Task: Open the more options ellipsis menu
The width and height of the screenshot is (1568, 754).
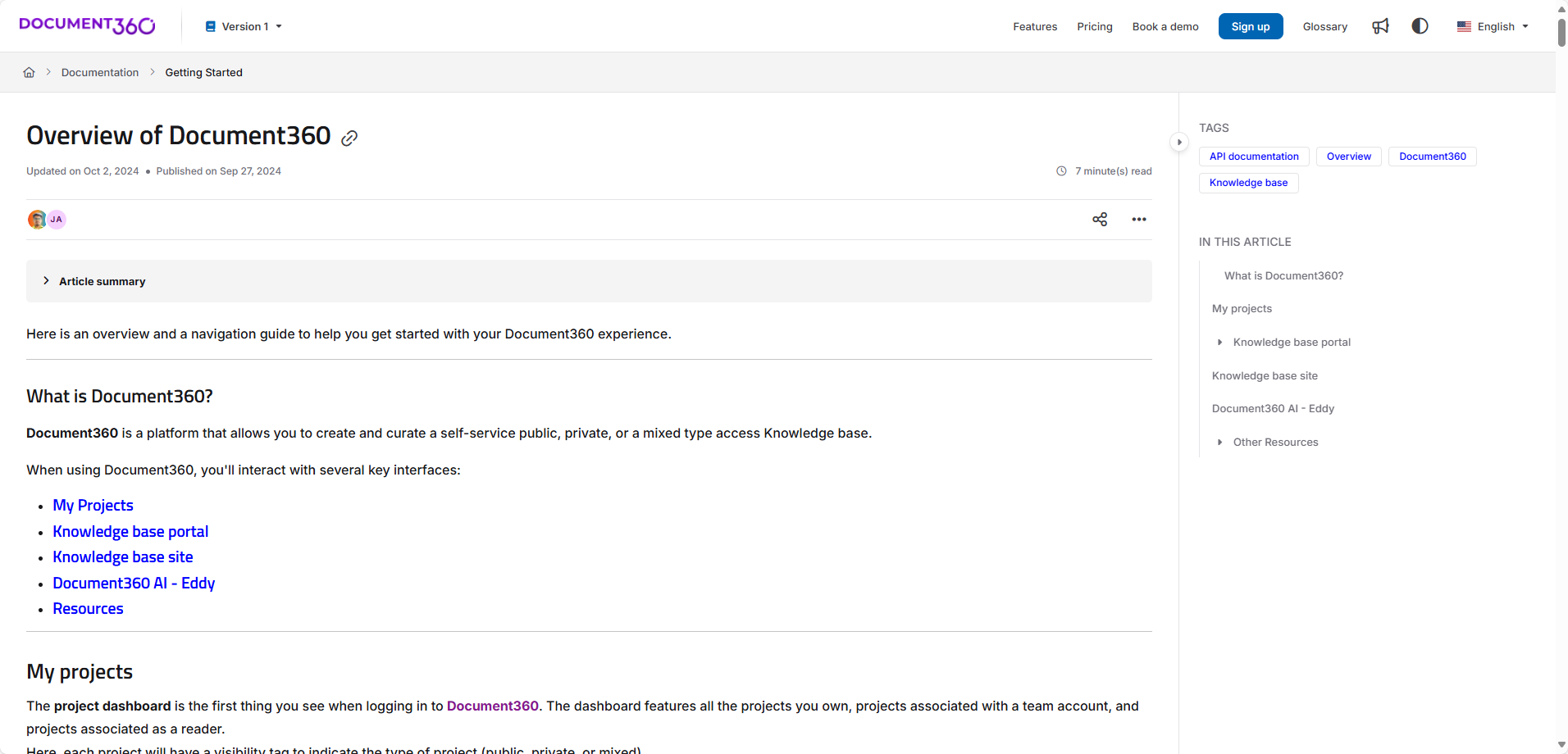Action: click(x=1139, y=219)
